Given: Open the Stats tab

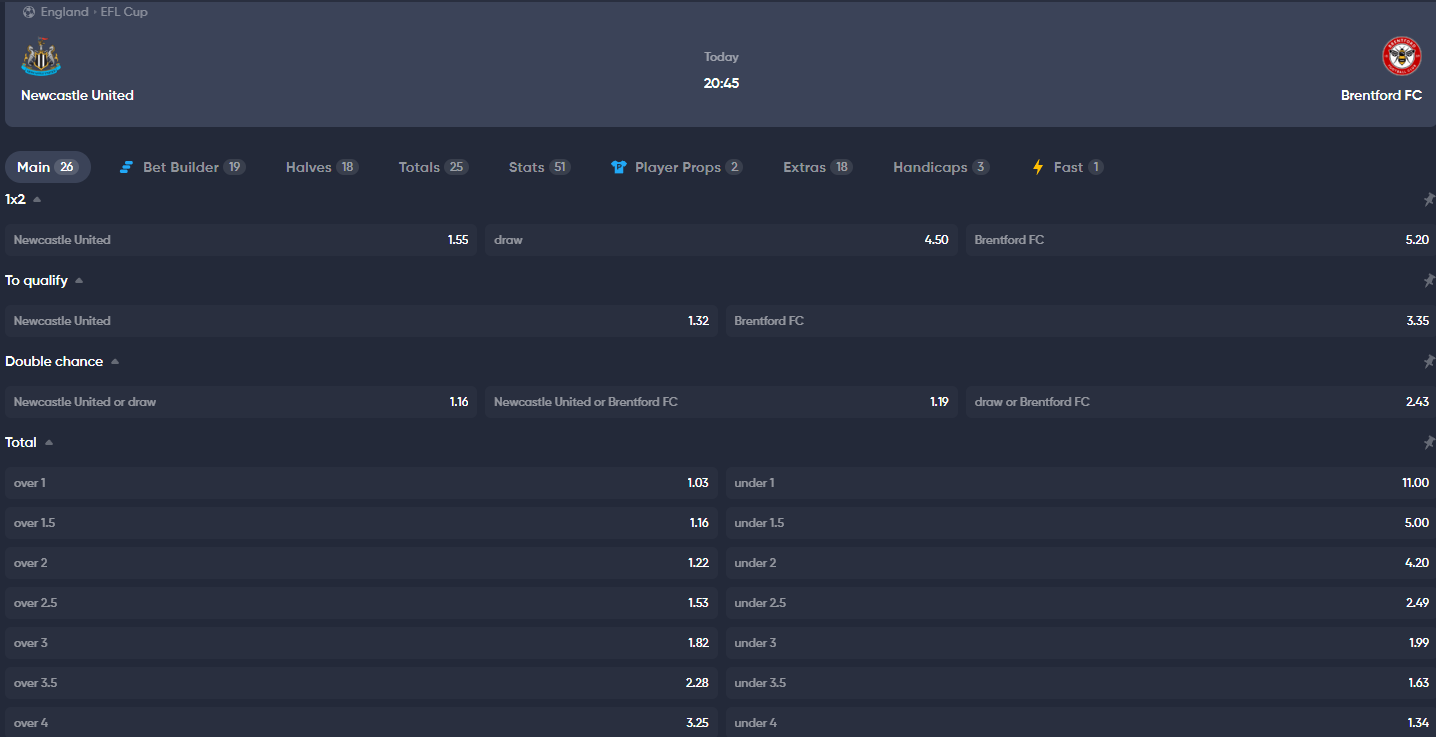Looking at the screenshot, I should click(540, 167).
